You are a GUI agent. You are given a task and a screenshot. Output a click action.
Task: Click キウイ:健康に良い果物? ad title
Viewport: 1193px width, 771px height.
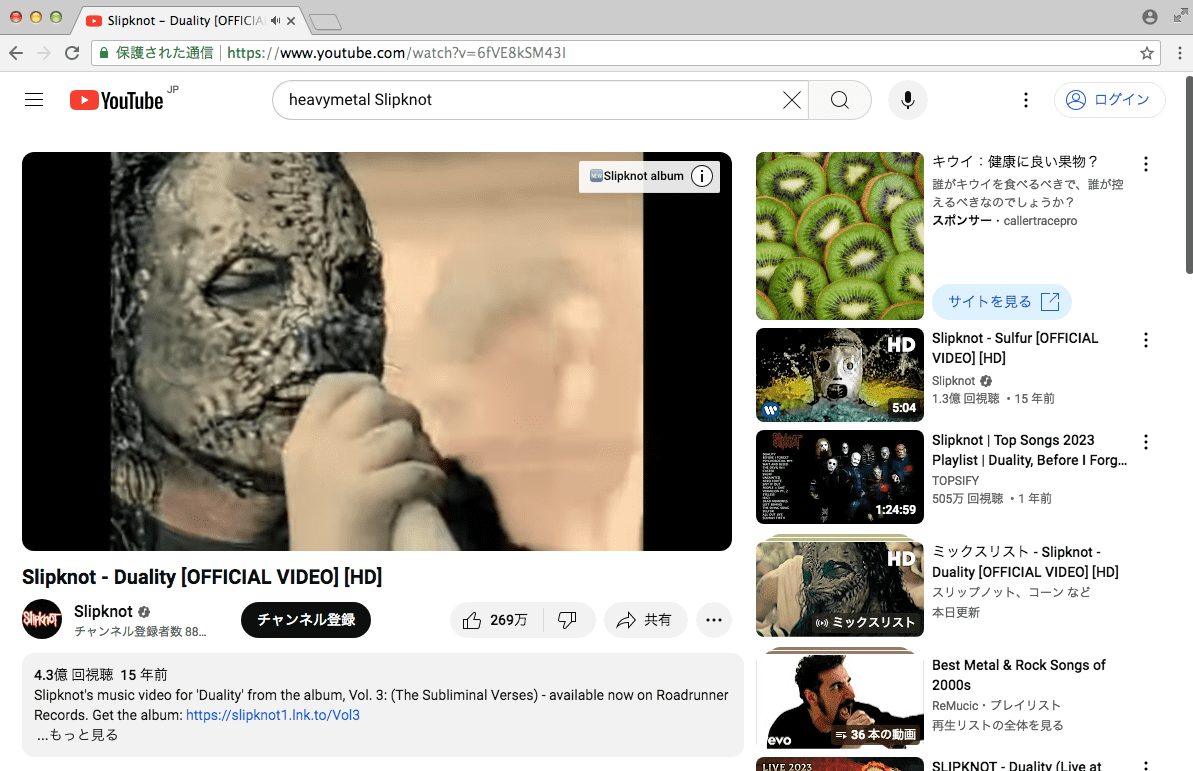(1015, 161)
